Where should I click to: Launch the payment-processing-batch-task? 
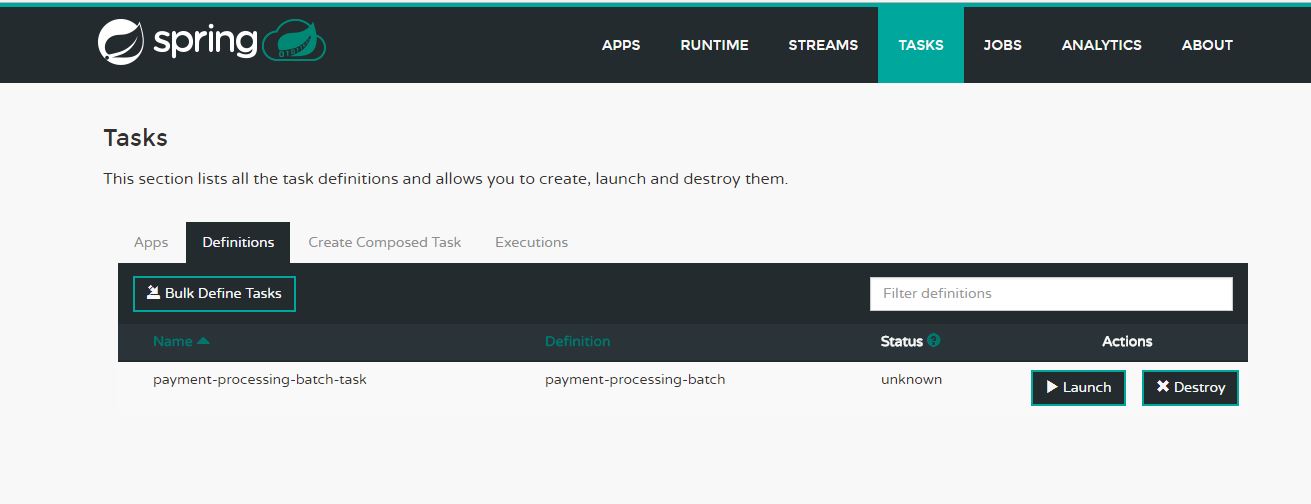[1078, 387]
